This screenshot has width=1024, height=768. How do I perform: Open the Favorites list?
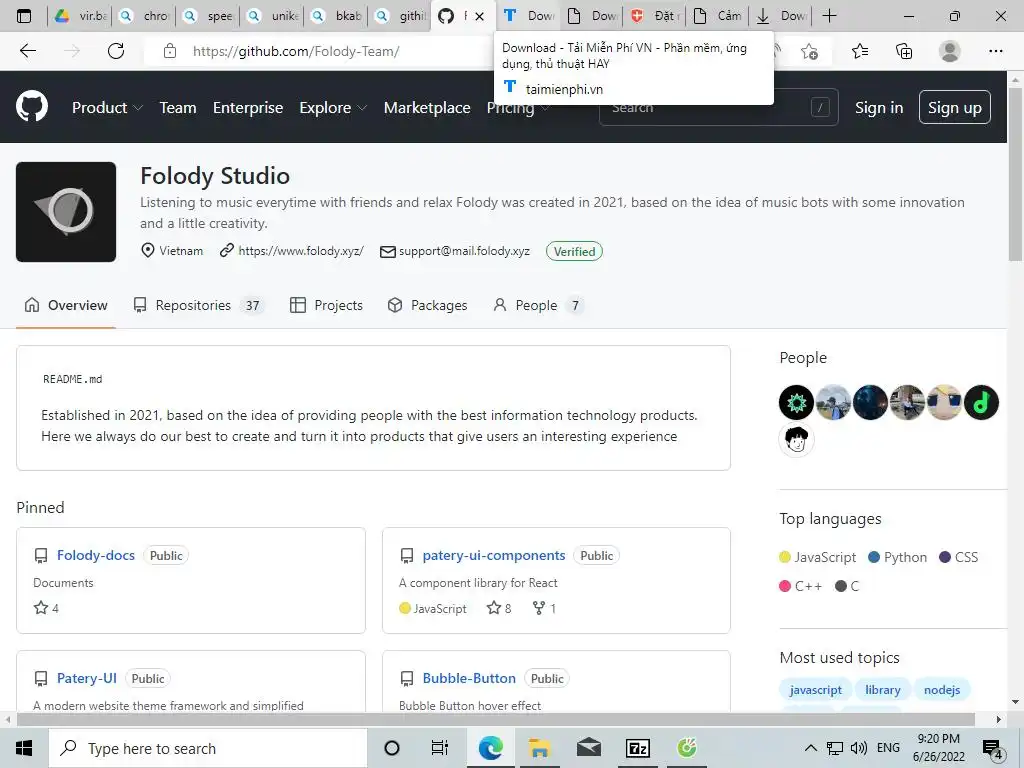point(859,51)
